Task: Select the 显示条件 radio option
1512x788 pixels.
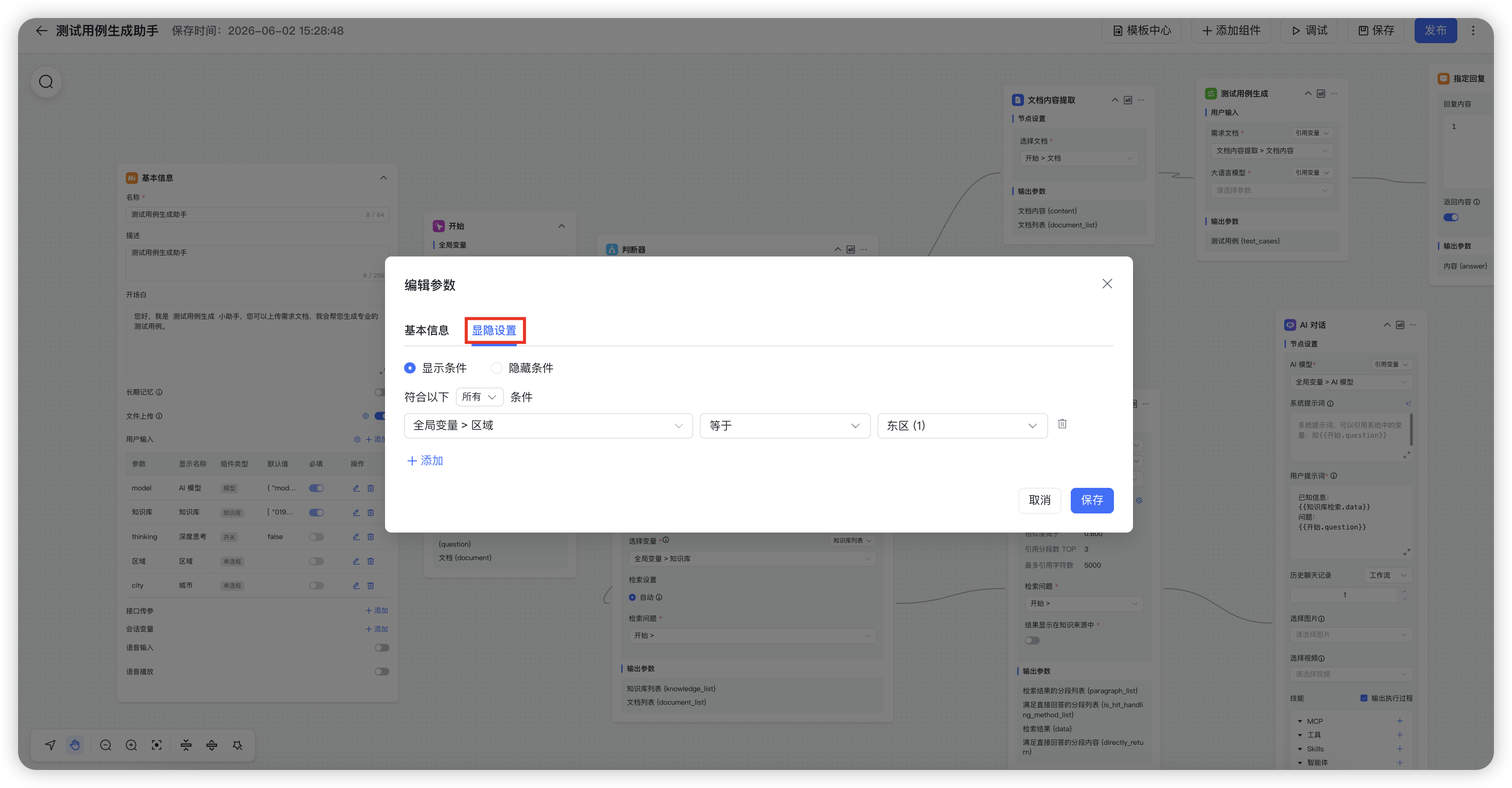Action: [x=410, y=368]
